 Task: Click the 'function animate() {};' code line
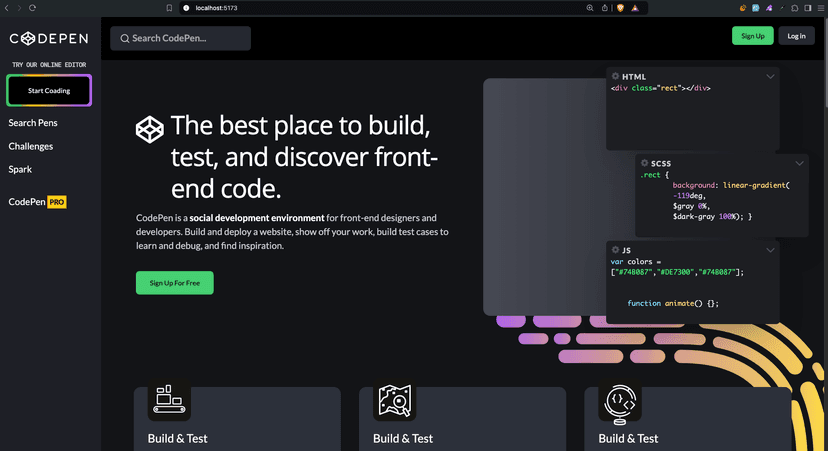click(673, 303)
